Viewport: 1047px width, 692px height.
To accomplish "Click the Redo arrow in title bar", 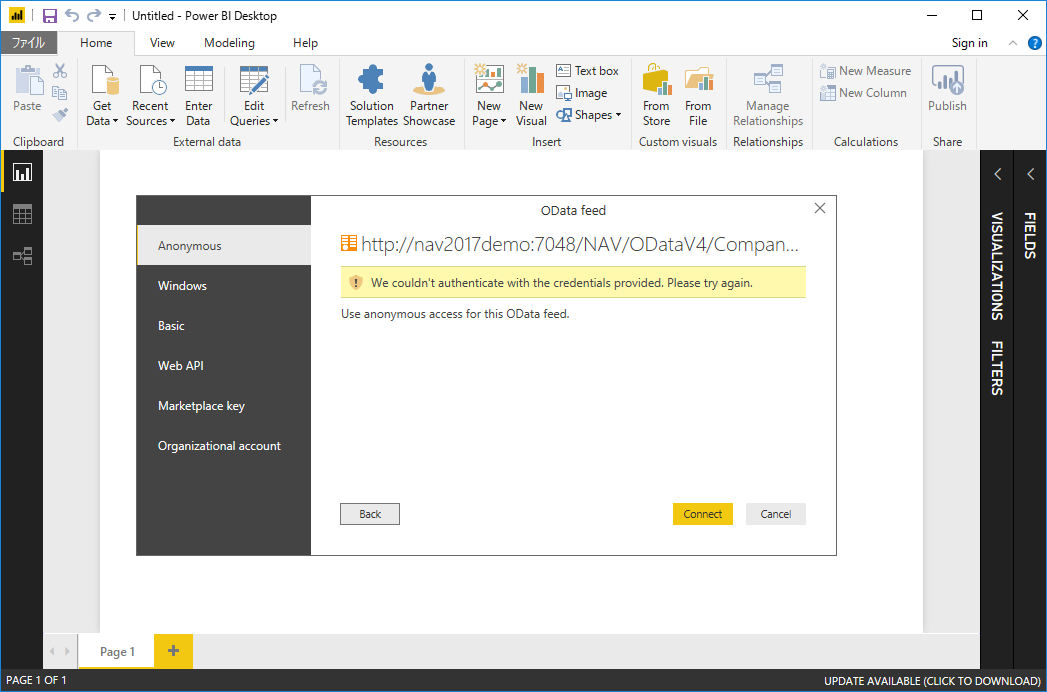I will pyautogui.click(x=94, y=15).
